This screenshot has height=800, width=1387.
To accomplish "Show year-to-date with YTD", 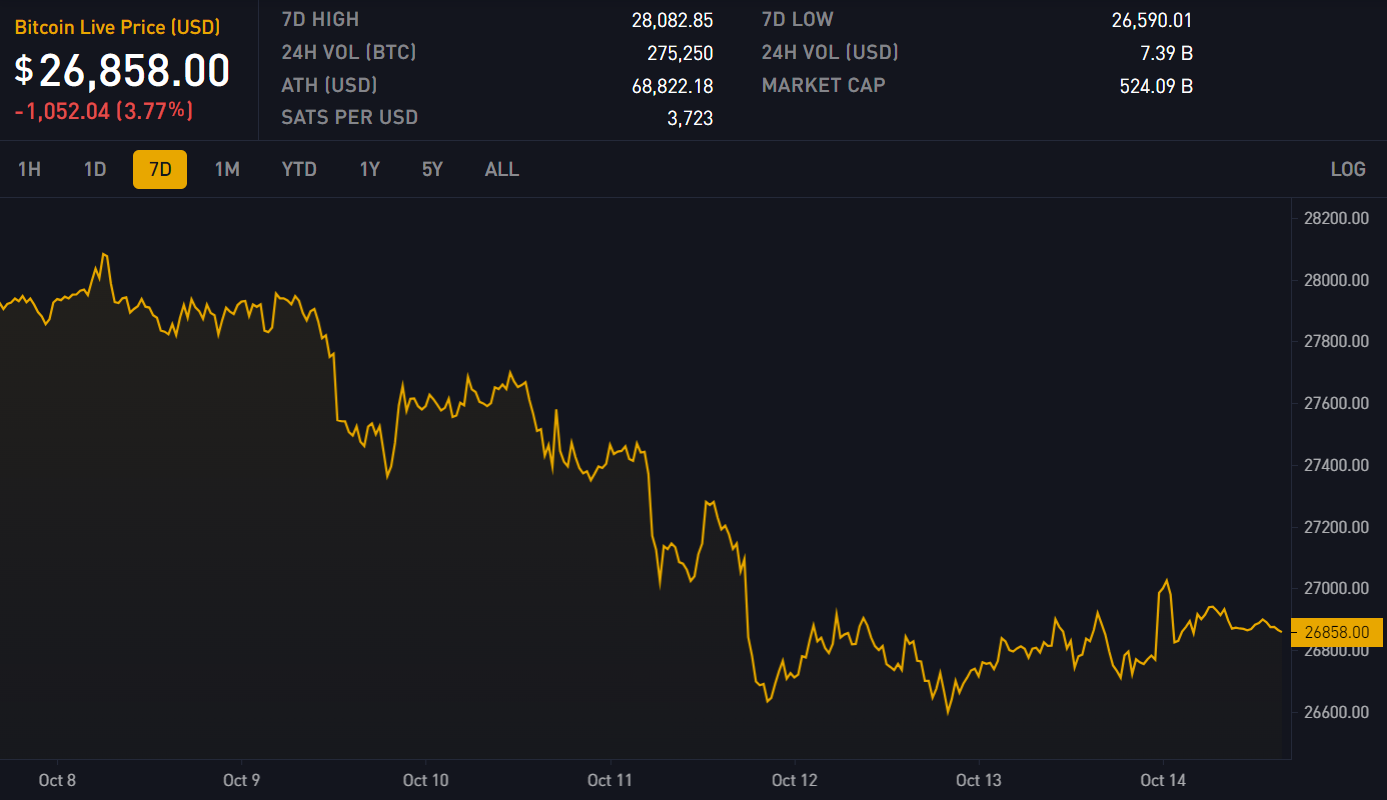I will pos(299,169).
